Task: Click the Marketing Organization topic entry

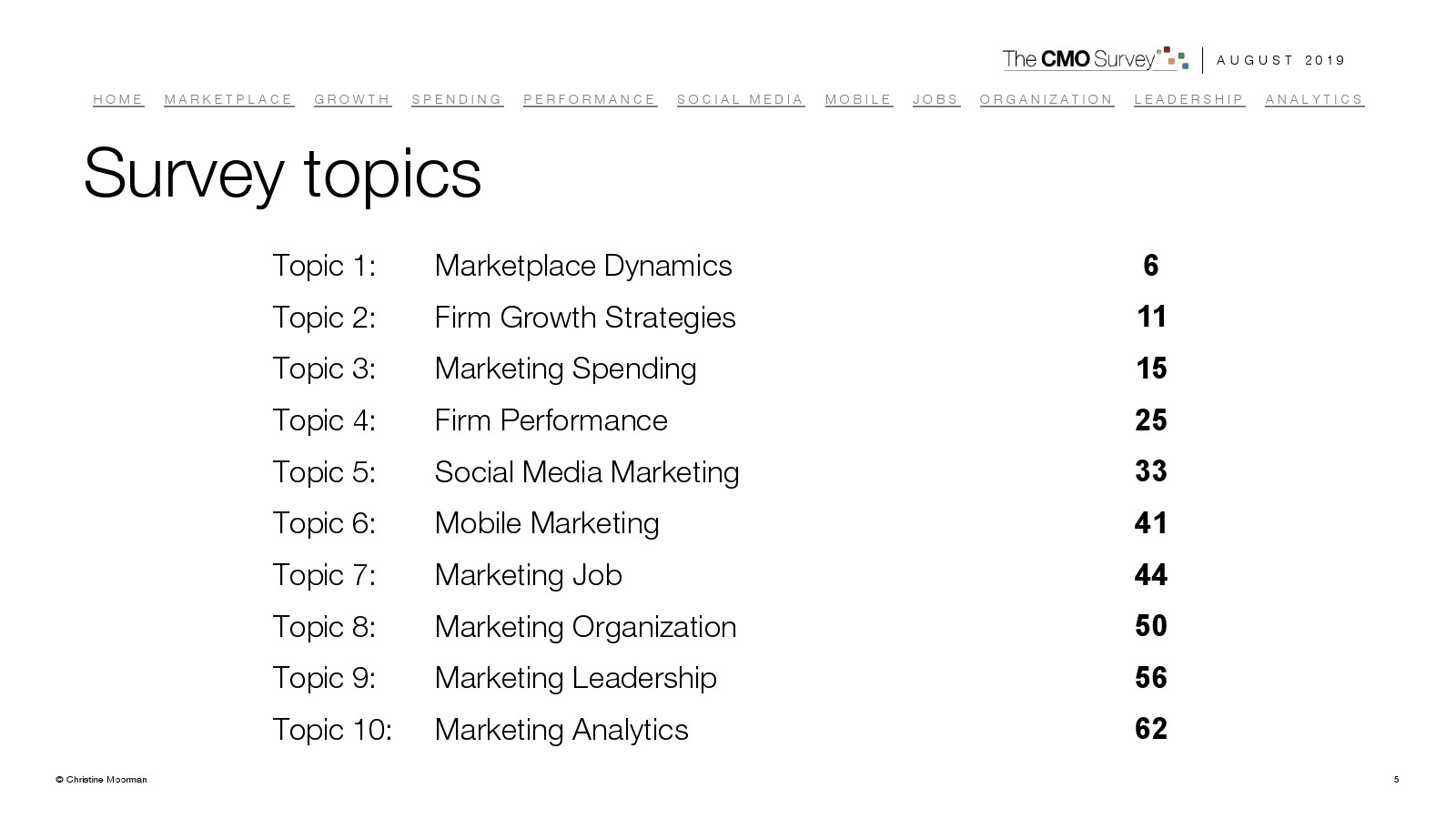Action: coord(585,627)
